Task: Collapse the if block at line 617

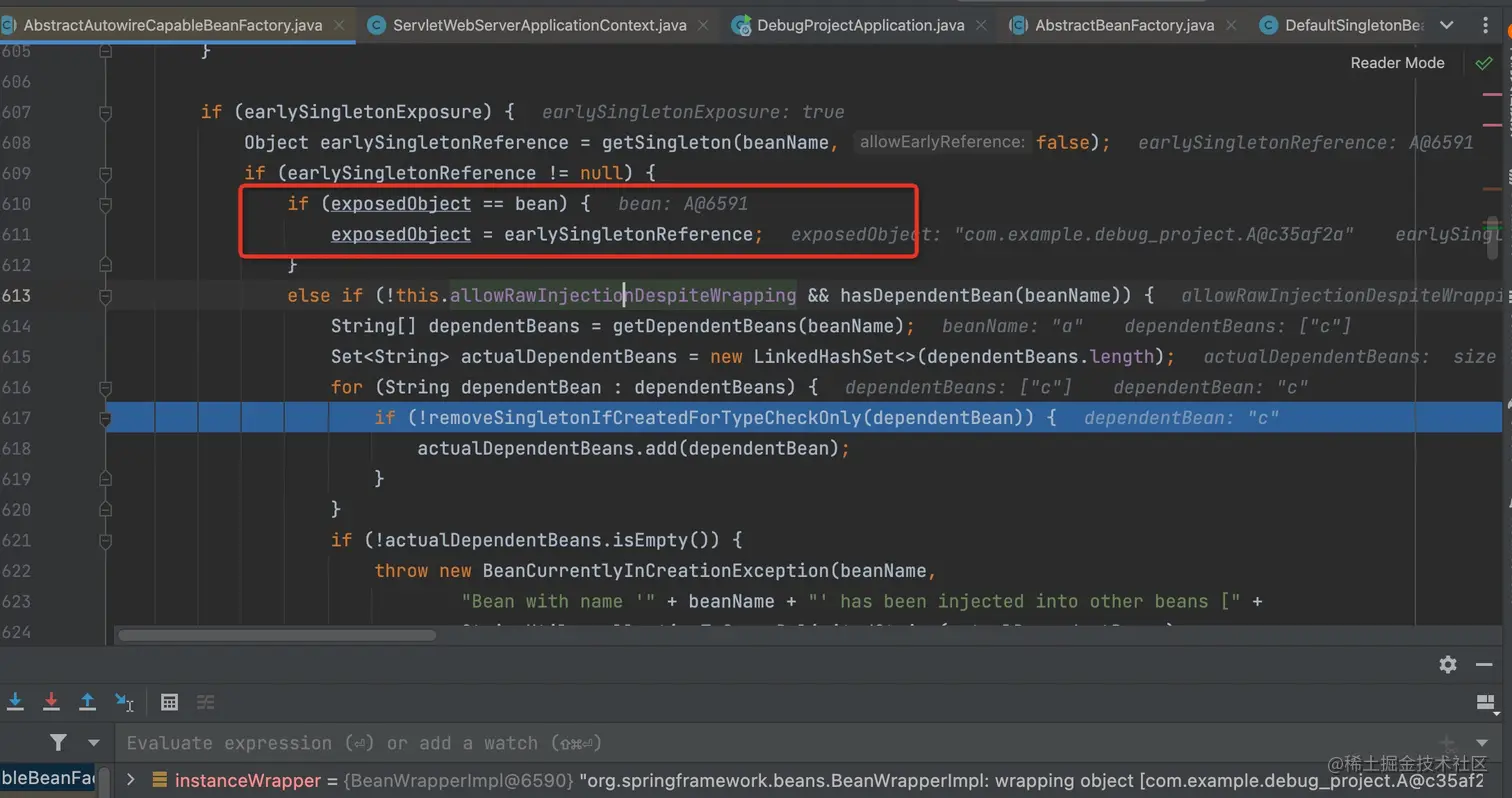Action: [x=105, y=418]
